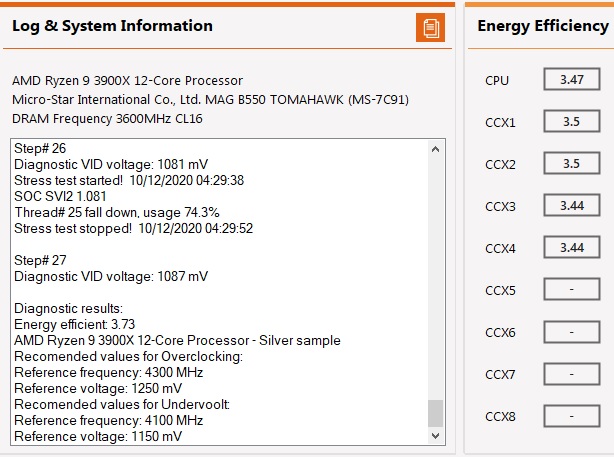
Task: Click the 'Energy efficient: 3.73' line
Action: tap(74, 324)
